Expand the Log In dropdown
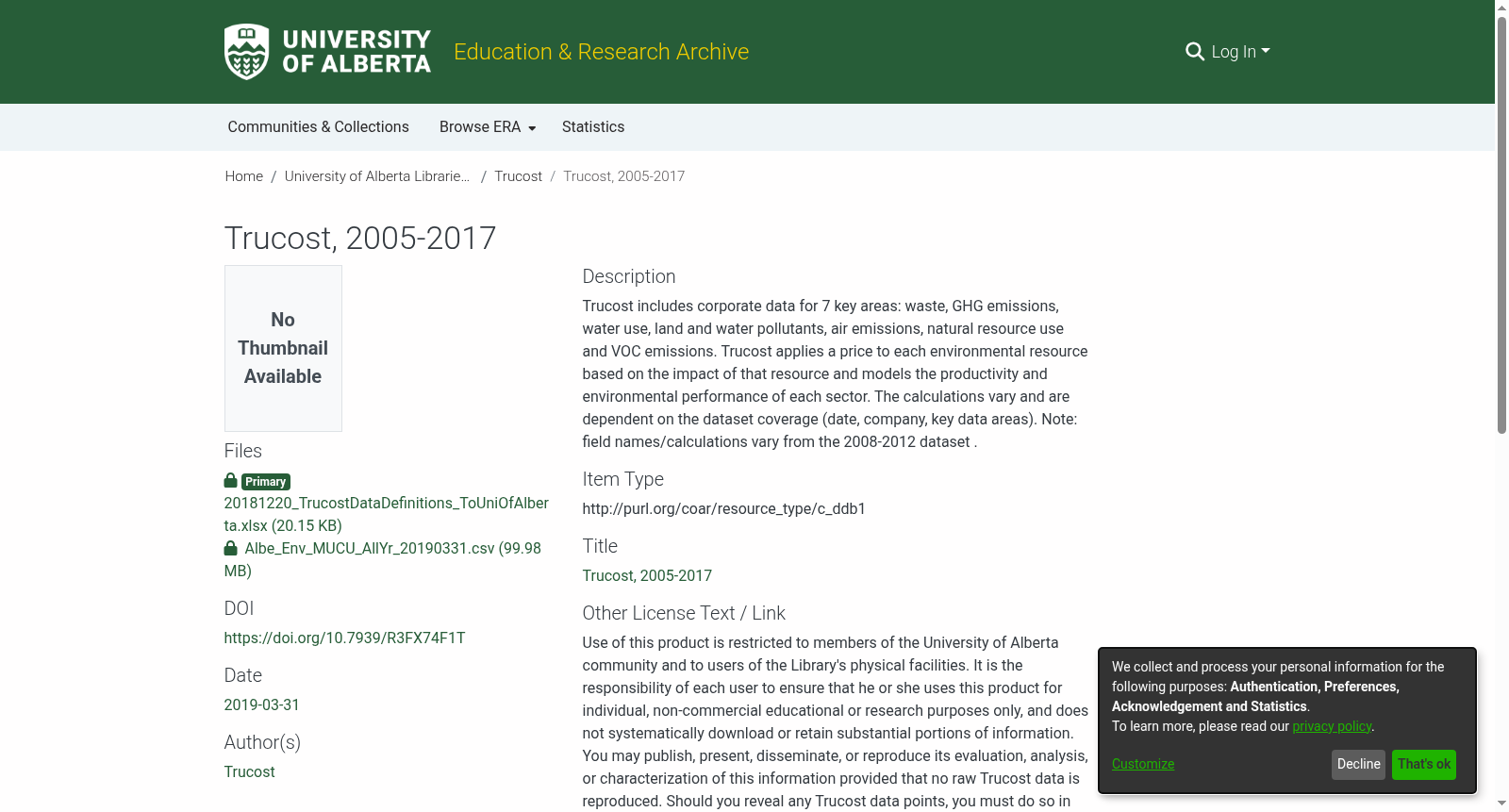This screenshot has height=812, width=1509. [1241, 52]
